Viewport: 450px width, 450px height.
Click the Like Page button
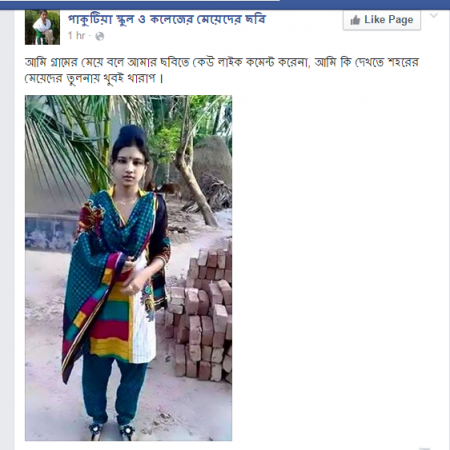point(382,20)
